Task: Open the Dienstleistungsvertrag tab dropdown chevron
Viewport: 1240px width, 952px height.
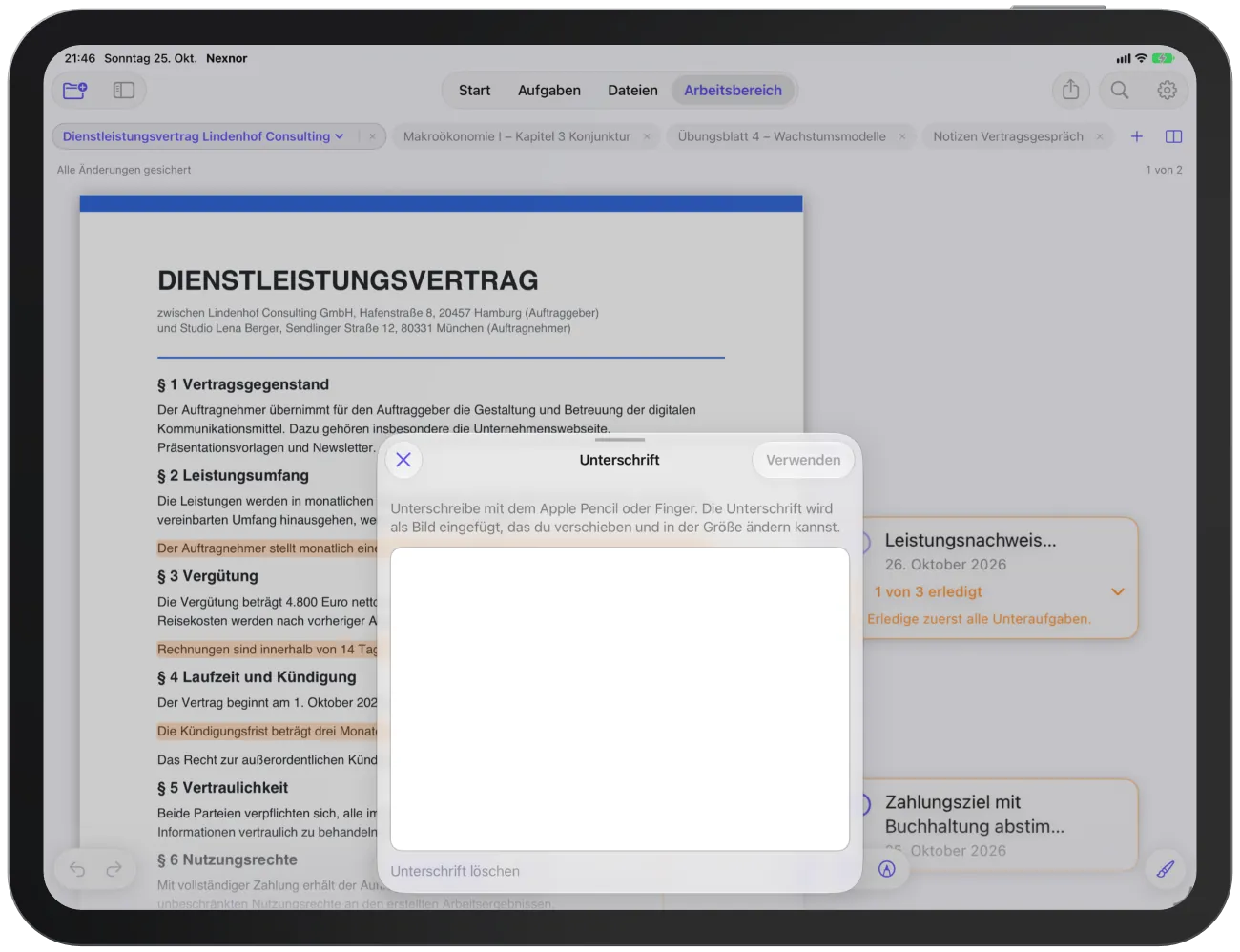Action: pyautogui.click(x=339, y=136)
